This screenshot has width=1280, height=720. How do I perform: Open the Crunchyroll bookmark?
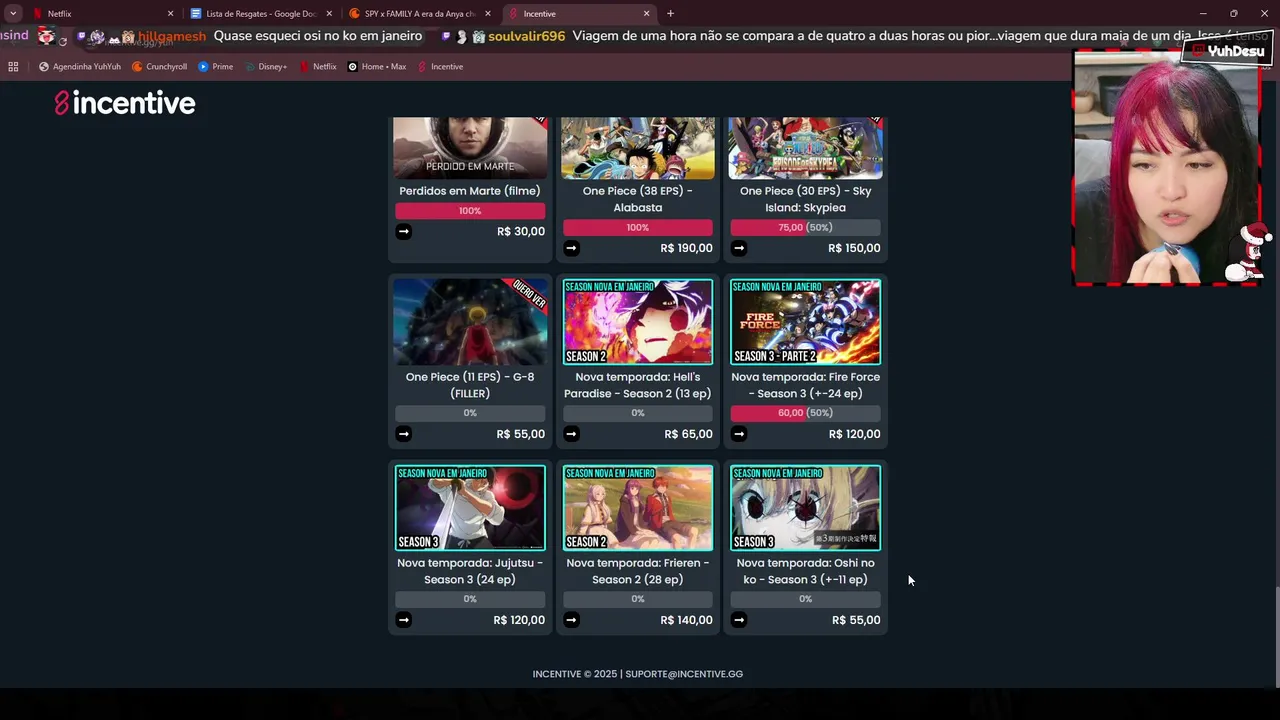tap(160, 66)
